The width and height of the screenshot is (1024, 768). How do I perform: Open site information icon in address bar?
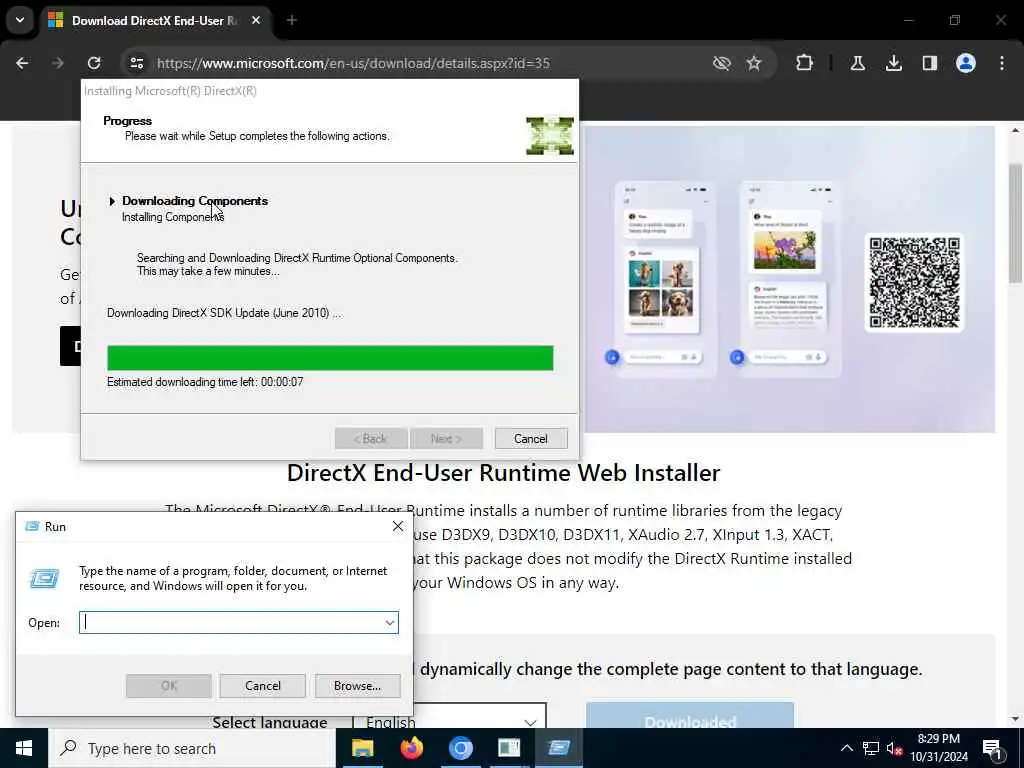pos(136,63)
